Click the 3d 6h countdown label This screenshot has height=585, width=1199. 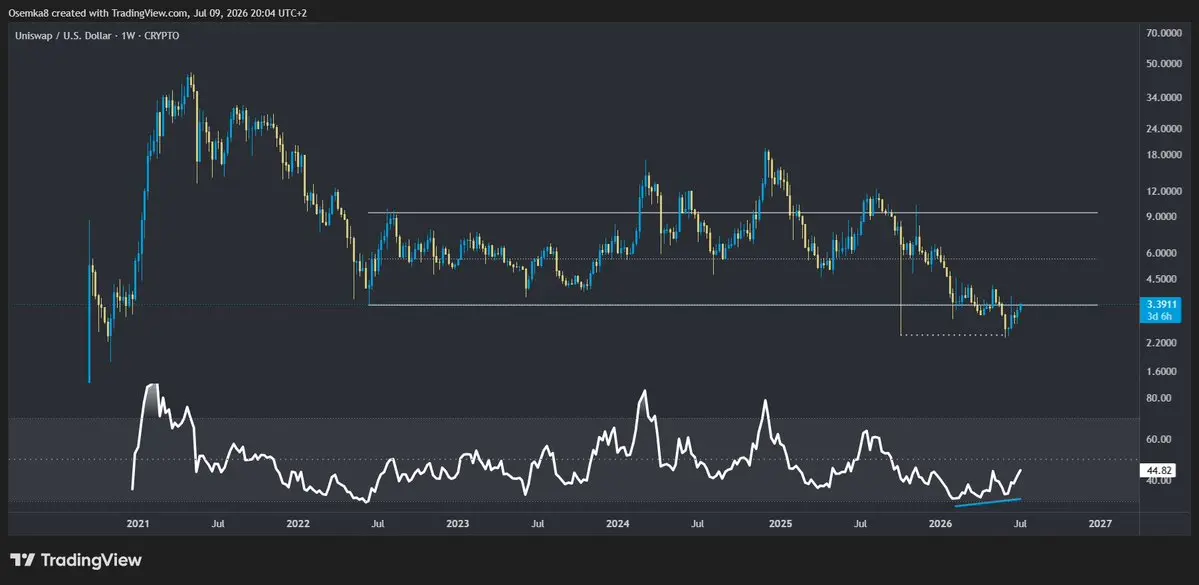tap(1159, 316)
